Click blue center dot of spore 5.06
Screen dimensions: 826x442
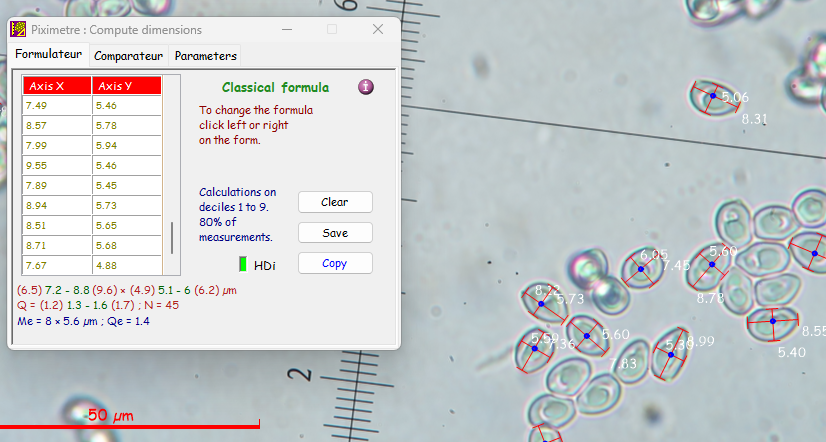pos(713,97)
